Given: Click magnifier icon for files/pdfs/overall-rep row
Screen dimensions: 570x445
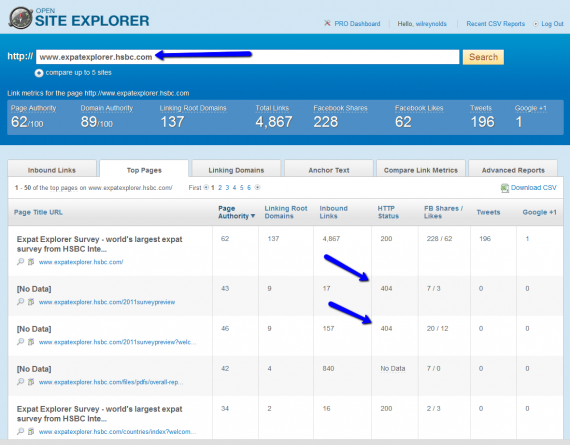Looking at the screenshot, I should click(21, 382).
